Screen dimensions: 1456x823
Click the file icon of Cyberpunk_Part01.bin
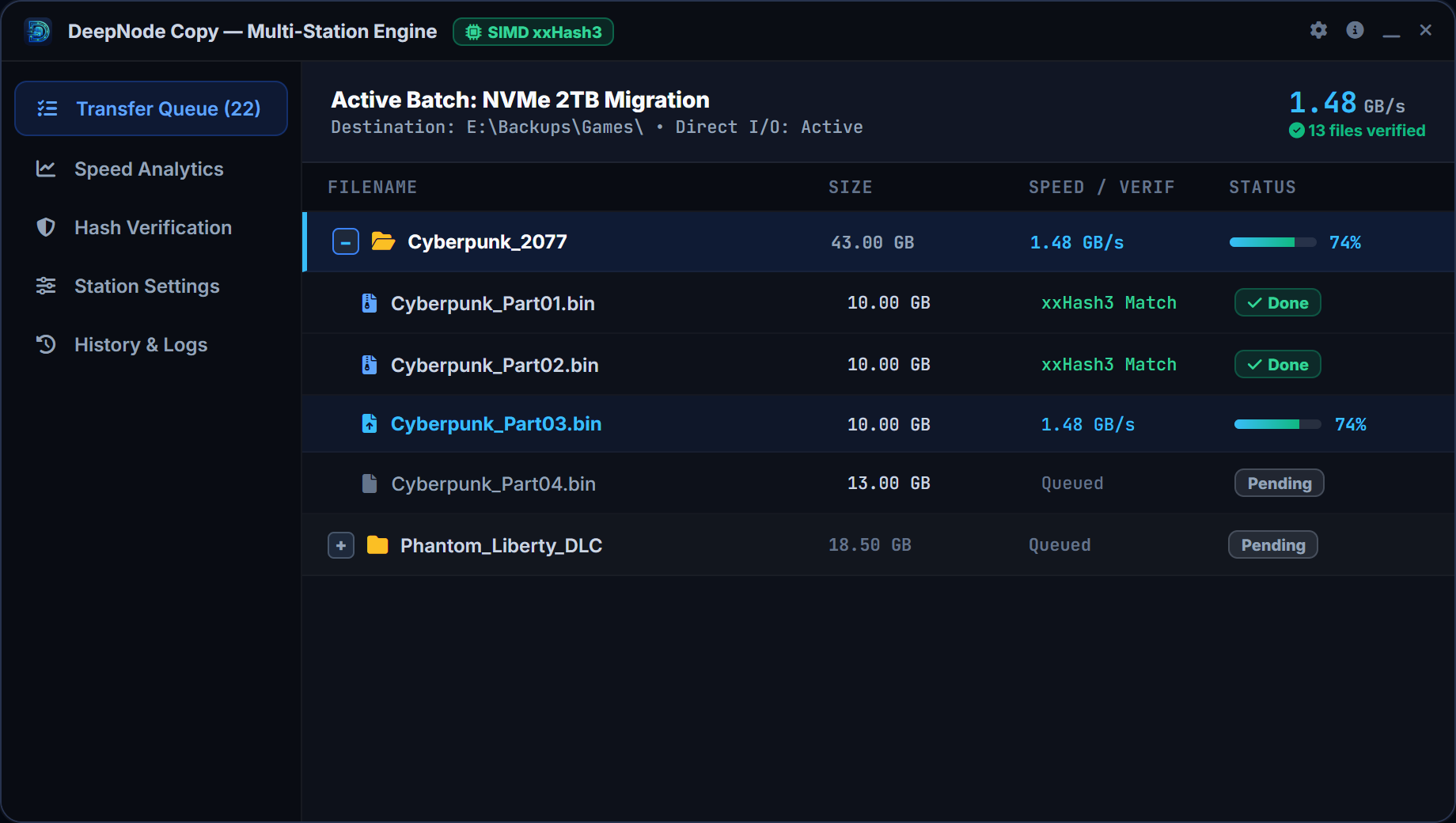[369, 303]
